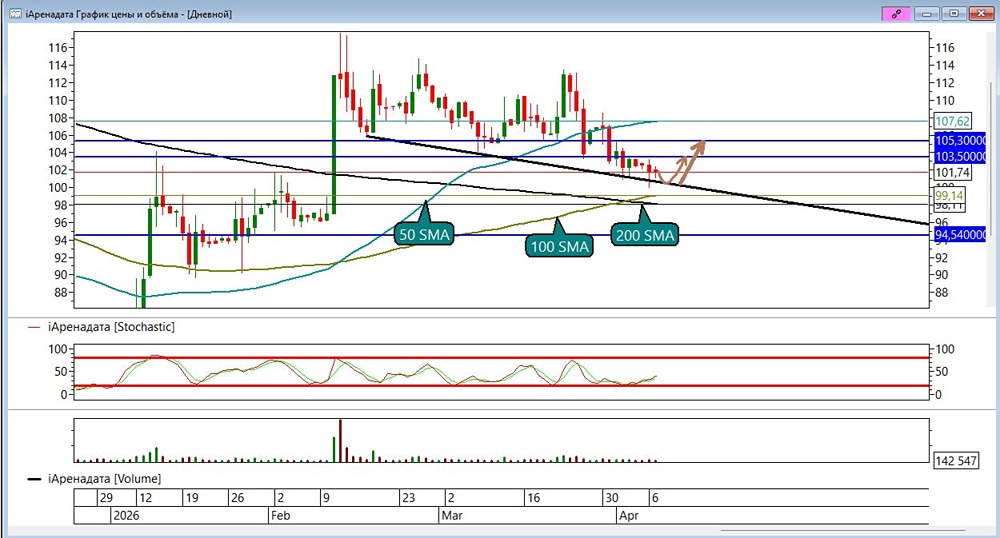Click the 94,540000 horizontal line price tag
Viewport: 1000px width, 538px height.
click(960, 235)
